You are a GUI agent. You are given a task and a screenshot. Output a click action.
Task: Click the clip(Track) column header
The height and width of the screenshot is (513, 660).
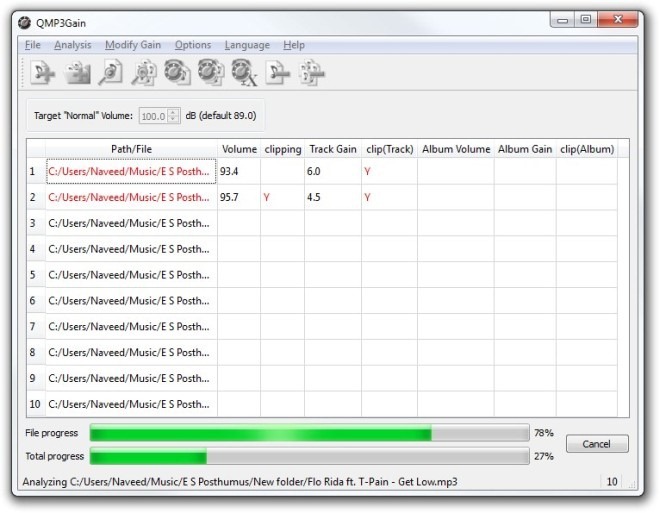389,149
